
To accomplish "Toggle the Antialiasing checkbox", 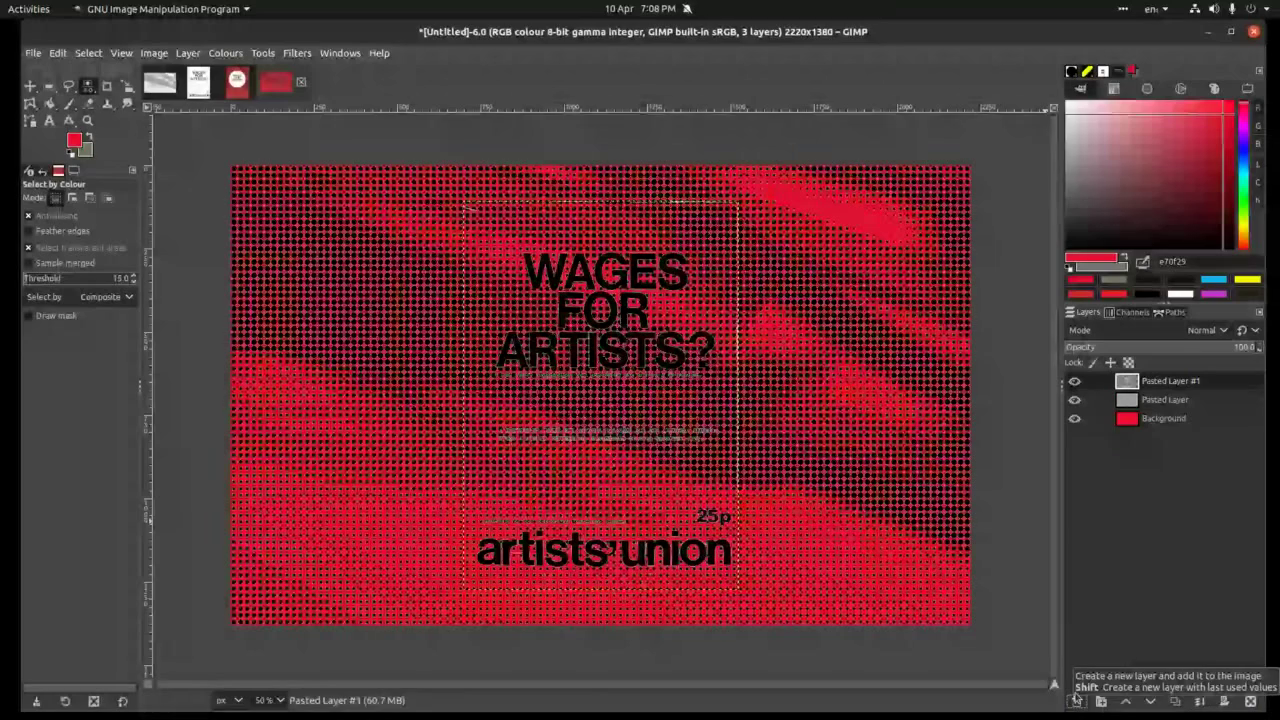I will tap(28, 216).
